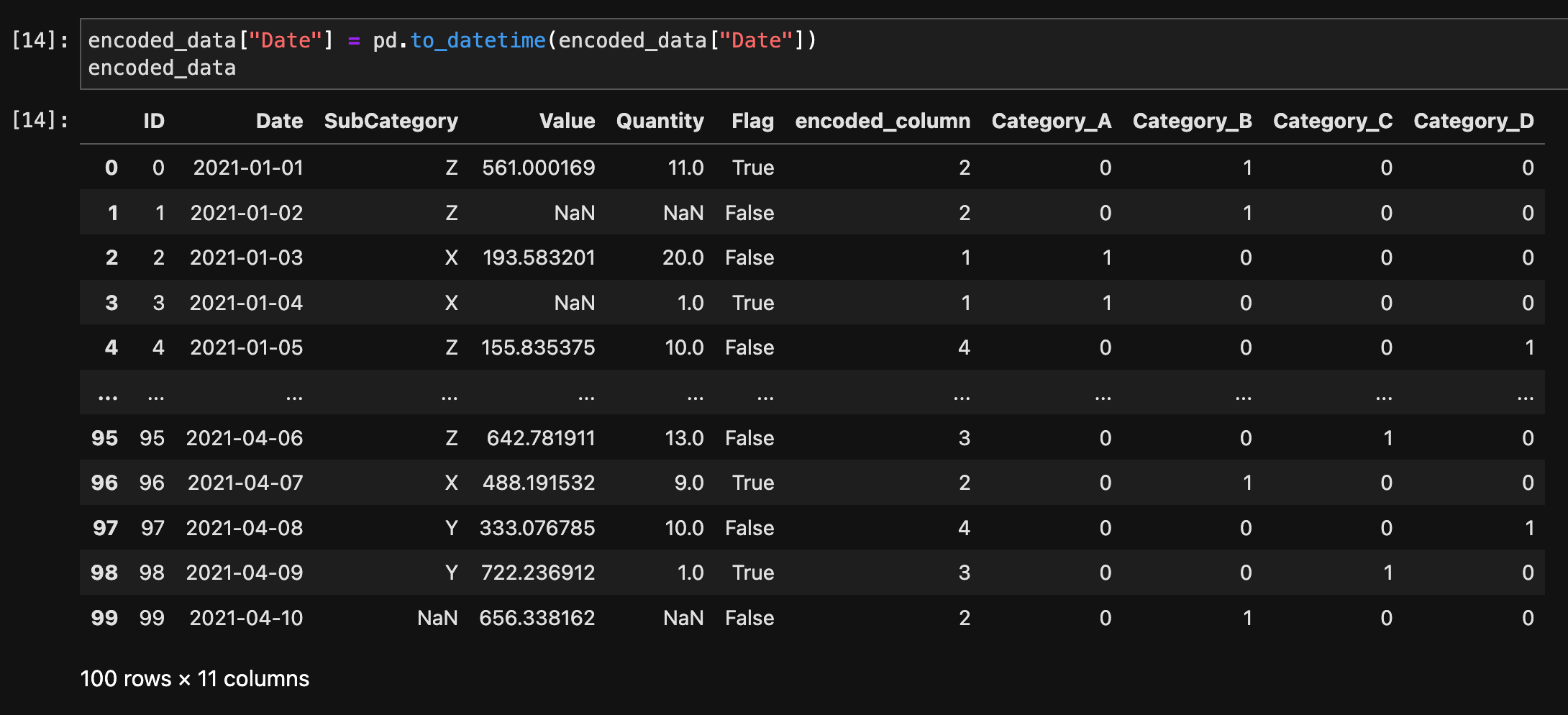Image resolution: width=1568 pixels, height=715 pixels.
Task: Click the date cell 2021-04-08
Action: (x=245, y=528)
